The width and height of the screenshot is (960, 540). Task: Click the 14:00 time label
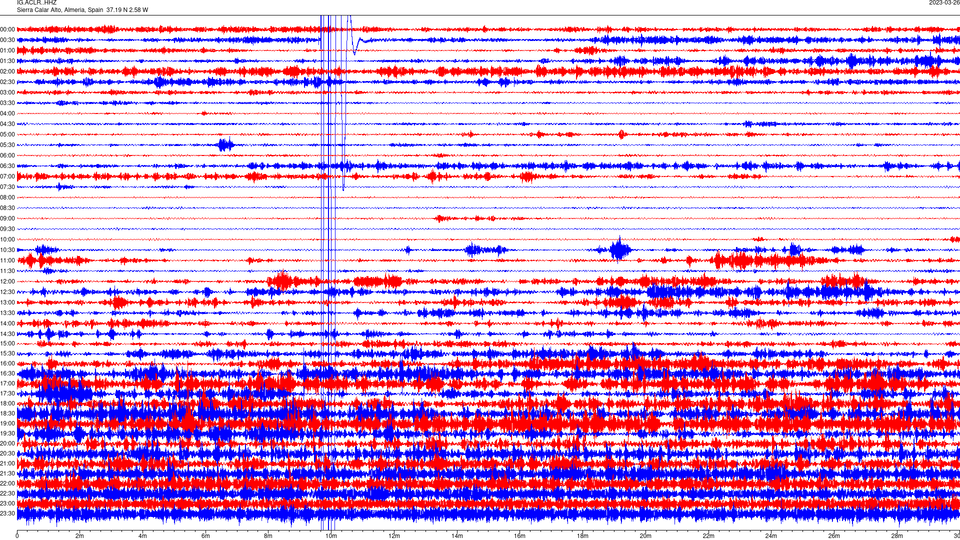[7, 323]
